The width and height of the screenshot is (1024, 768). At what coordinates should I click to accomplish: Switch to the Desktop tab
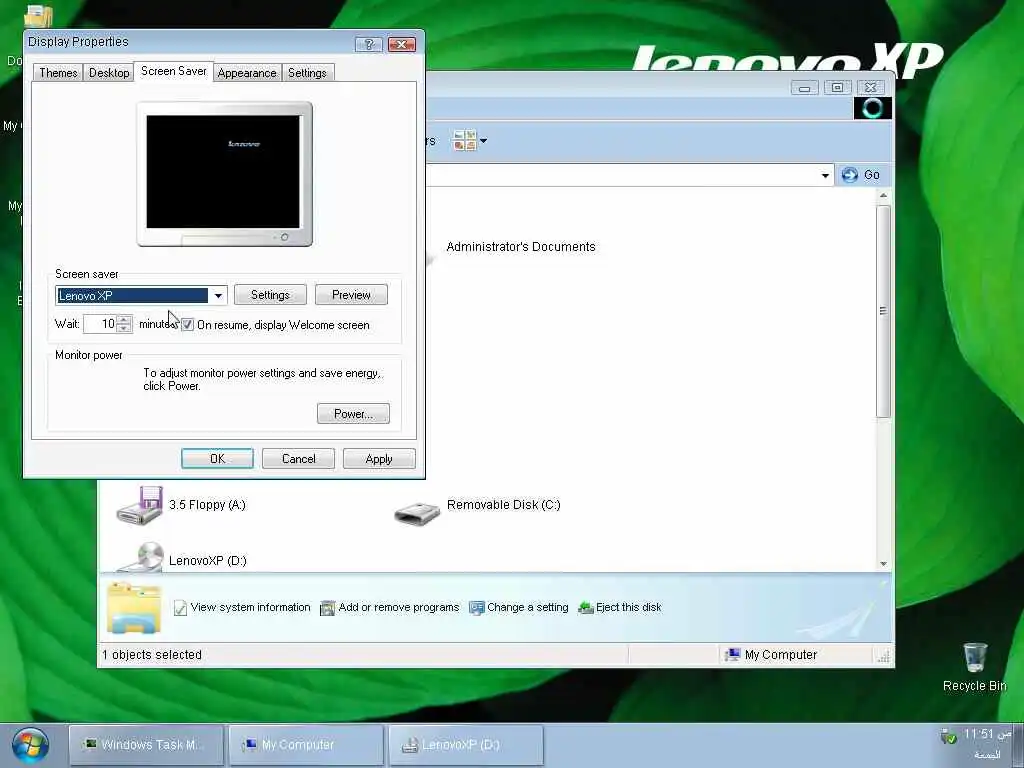click(109, 72)
